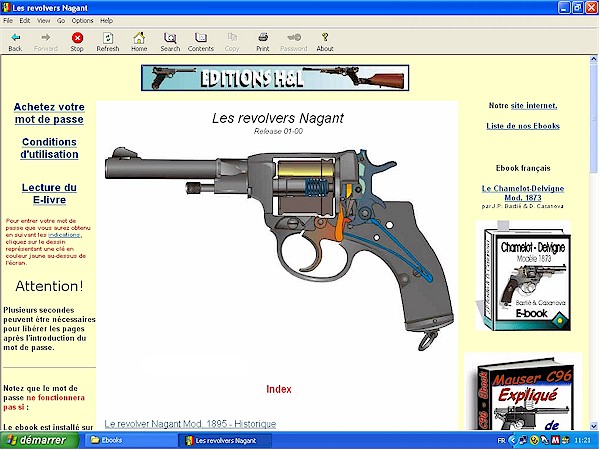Click the tray expand arrow icon

point(513,441)
